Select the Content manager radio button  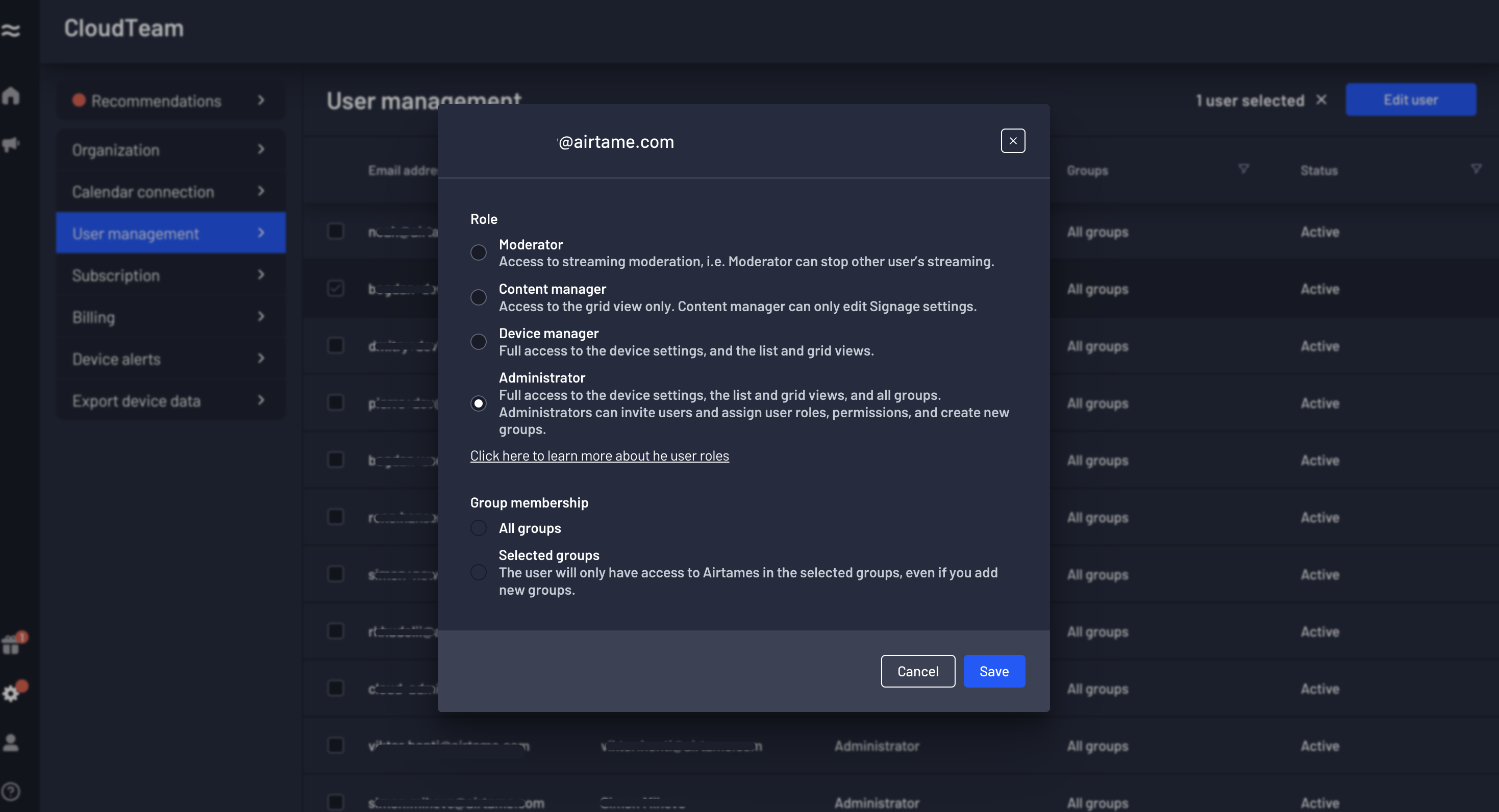click(x=479, y=297)
